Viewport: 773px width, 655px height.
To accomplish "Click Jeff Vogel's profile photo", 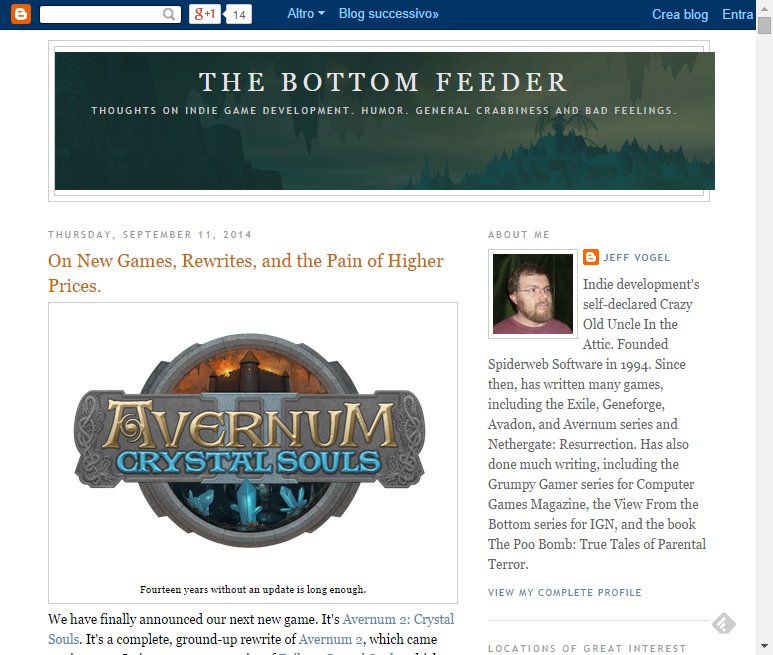I will (532, 294).
